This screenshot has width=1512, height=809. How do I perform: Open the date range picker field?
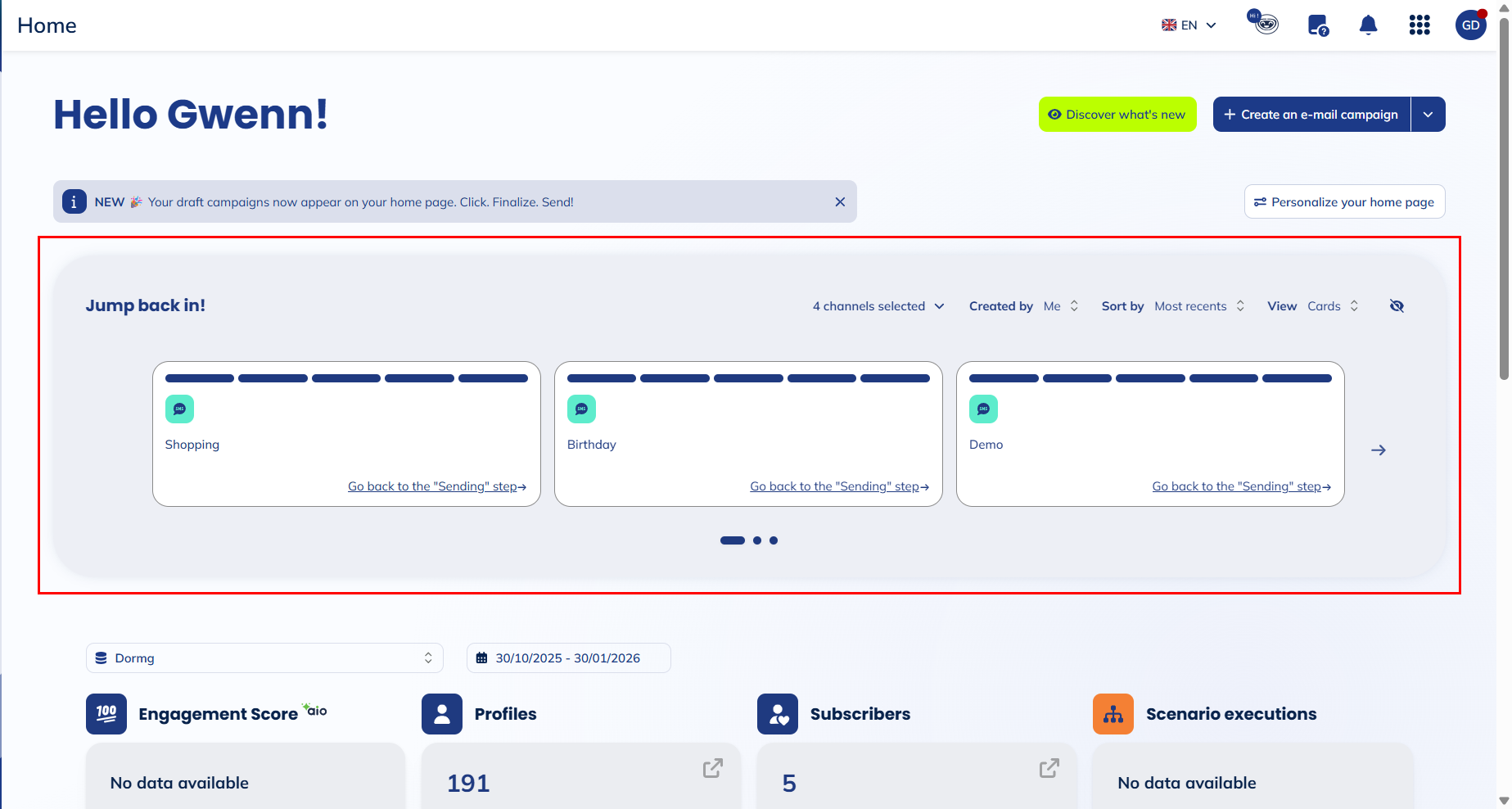point(568,658)
